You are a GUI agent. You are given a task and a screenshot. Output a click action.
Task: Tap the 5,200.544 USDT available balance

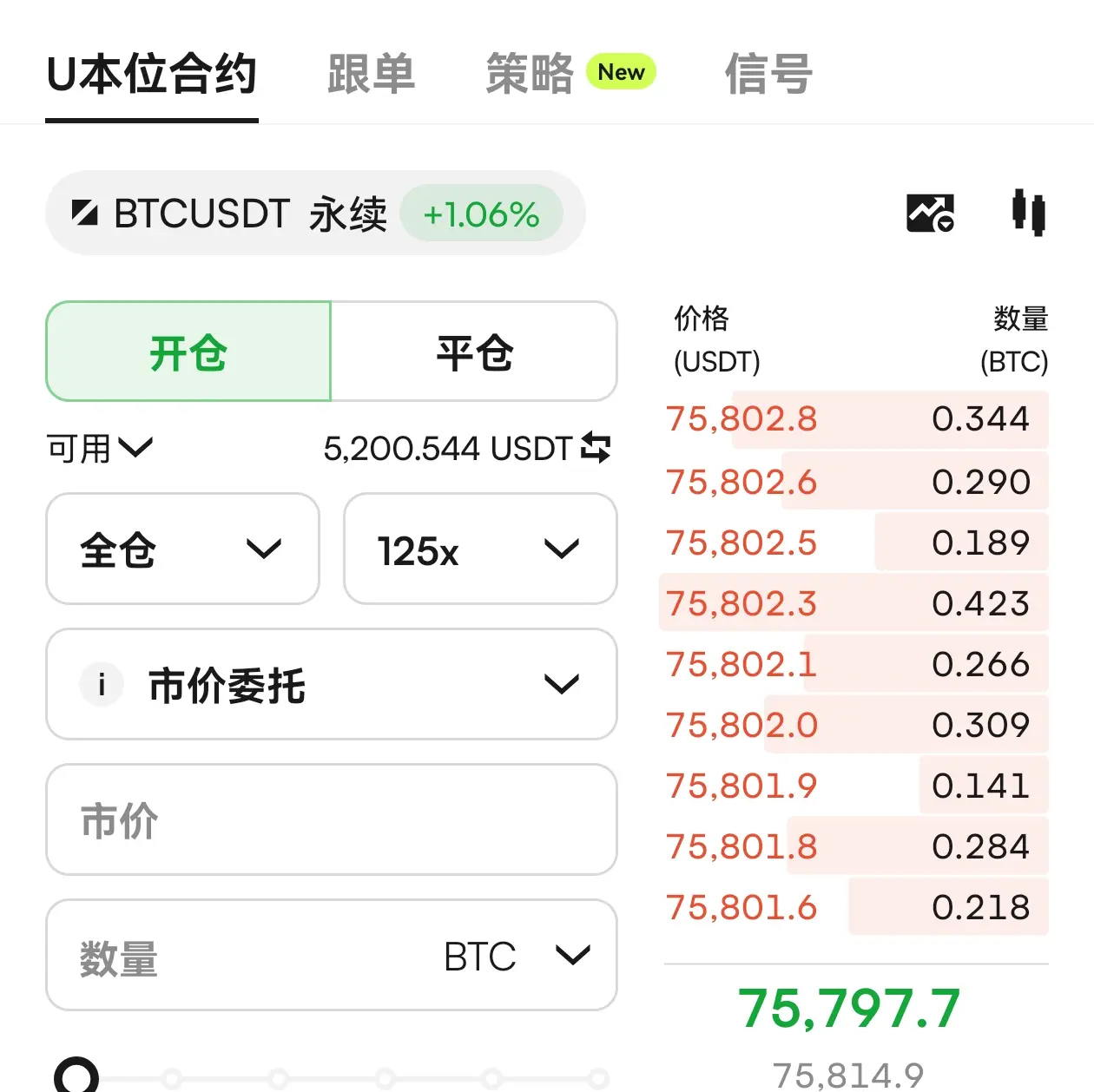pyautogui.click(x=447, y=449)
